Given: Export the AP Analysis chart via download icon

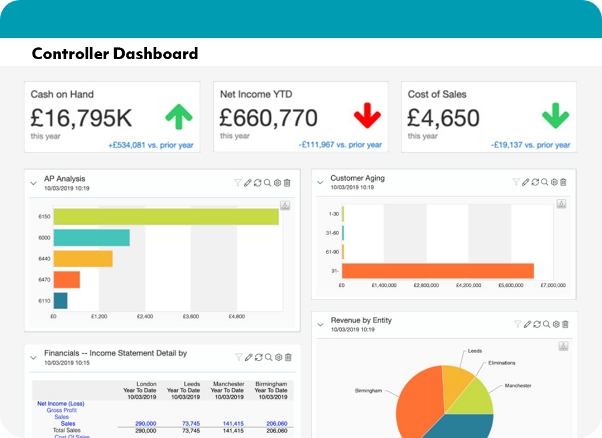Looking at the screenshot, I should pyautogui.click(x=285, y=205).
